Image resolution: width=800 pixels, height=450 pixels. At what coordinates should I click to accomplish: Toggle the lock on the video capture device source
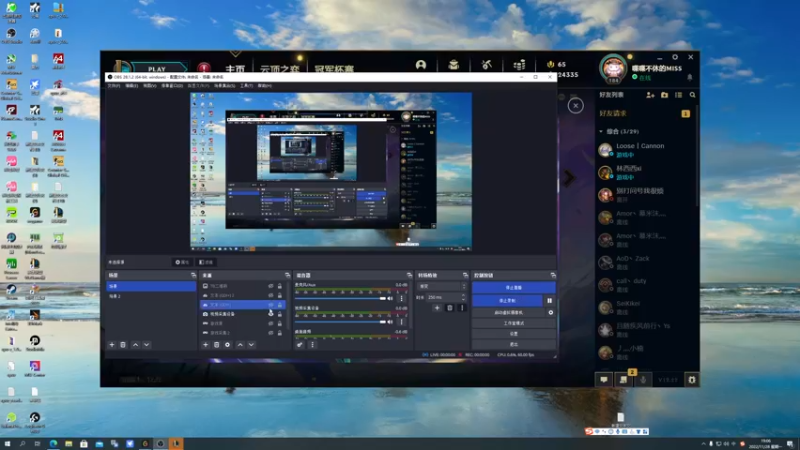pyautogui.click(x=280, y=314)
